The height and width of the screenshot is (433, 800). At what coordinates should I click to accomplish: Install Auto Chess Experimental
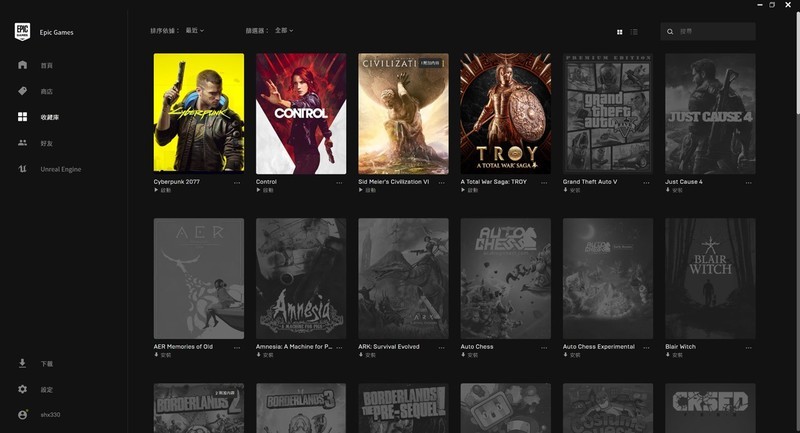coord(572,355)
